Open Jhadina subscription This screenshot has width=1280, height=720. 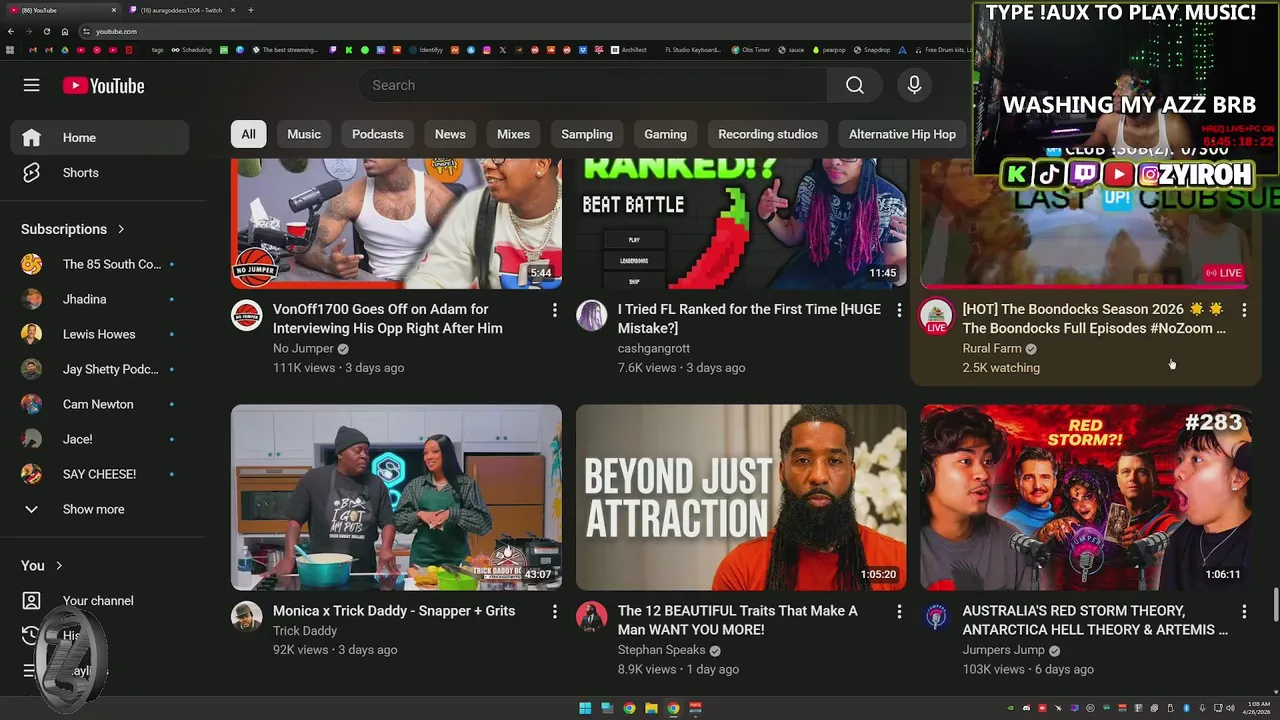pyautogui.click(x=100, y=299)
